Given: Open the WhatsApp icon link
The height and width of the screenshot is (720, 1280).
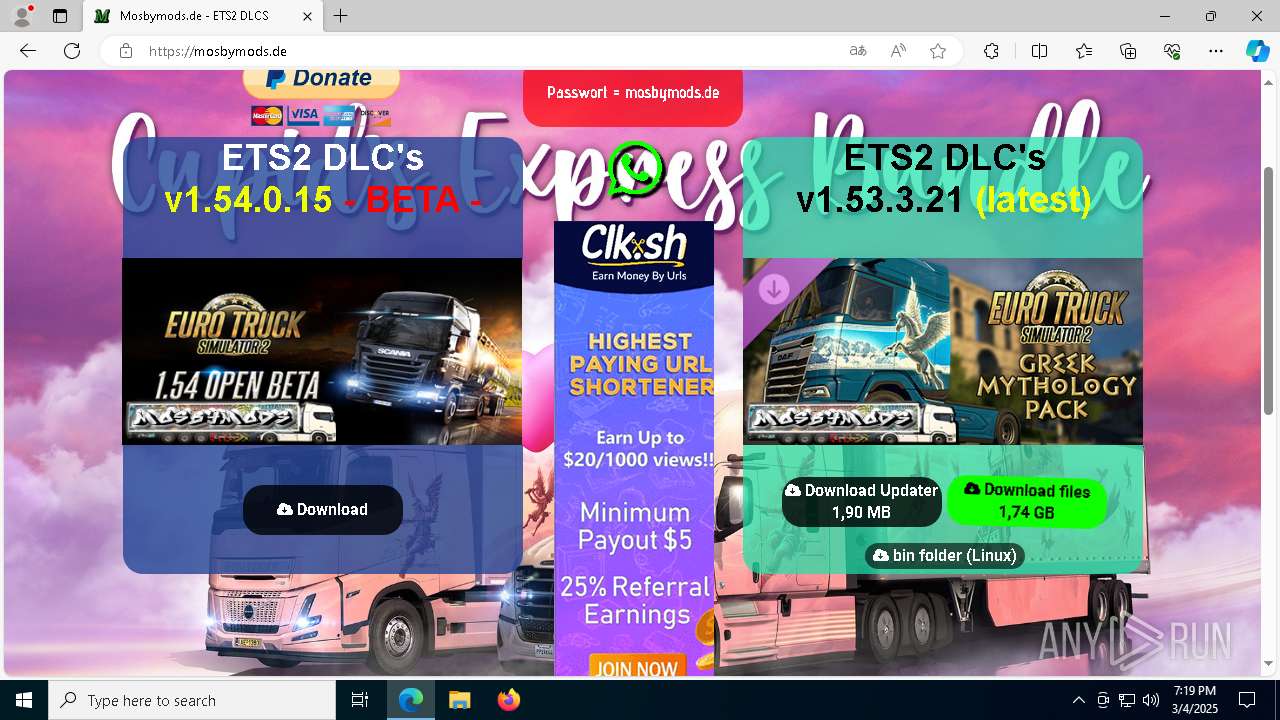Looking at the screenshot, I should [636, 168].
